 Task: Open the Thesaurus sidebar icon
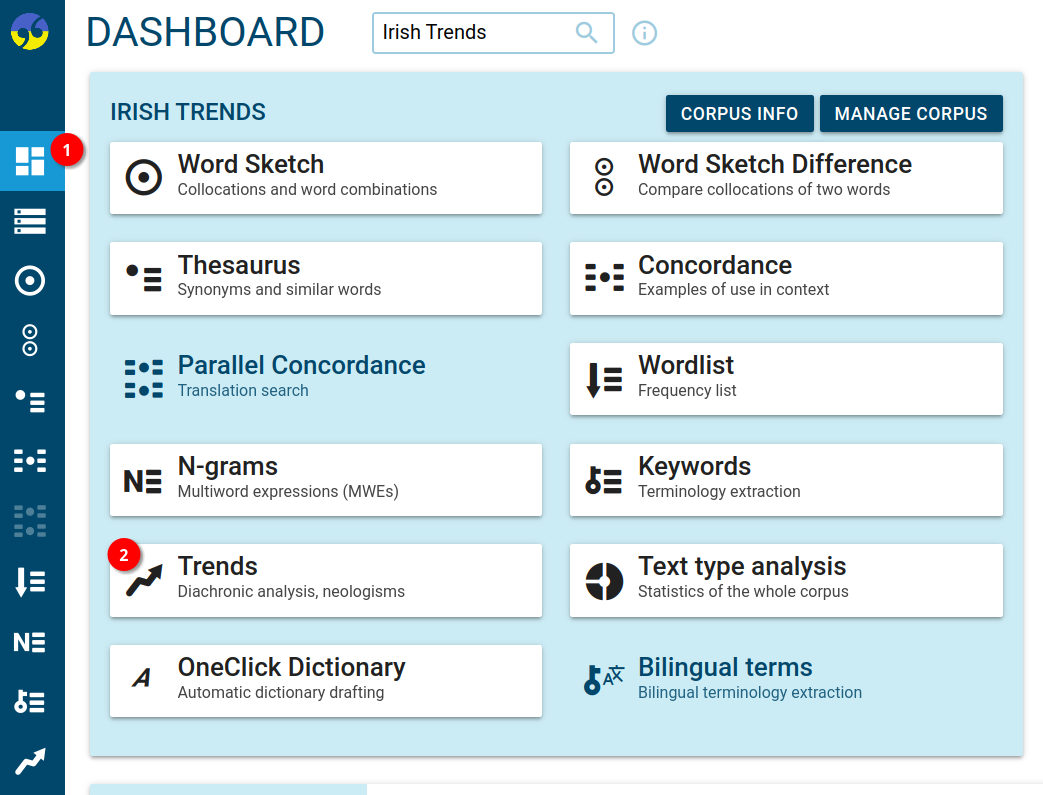coord(30,401)
